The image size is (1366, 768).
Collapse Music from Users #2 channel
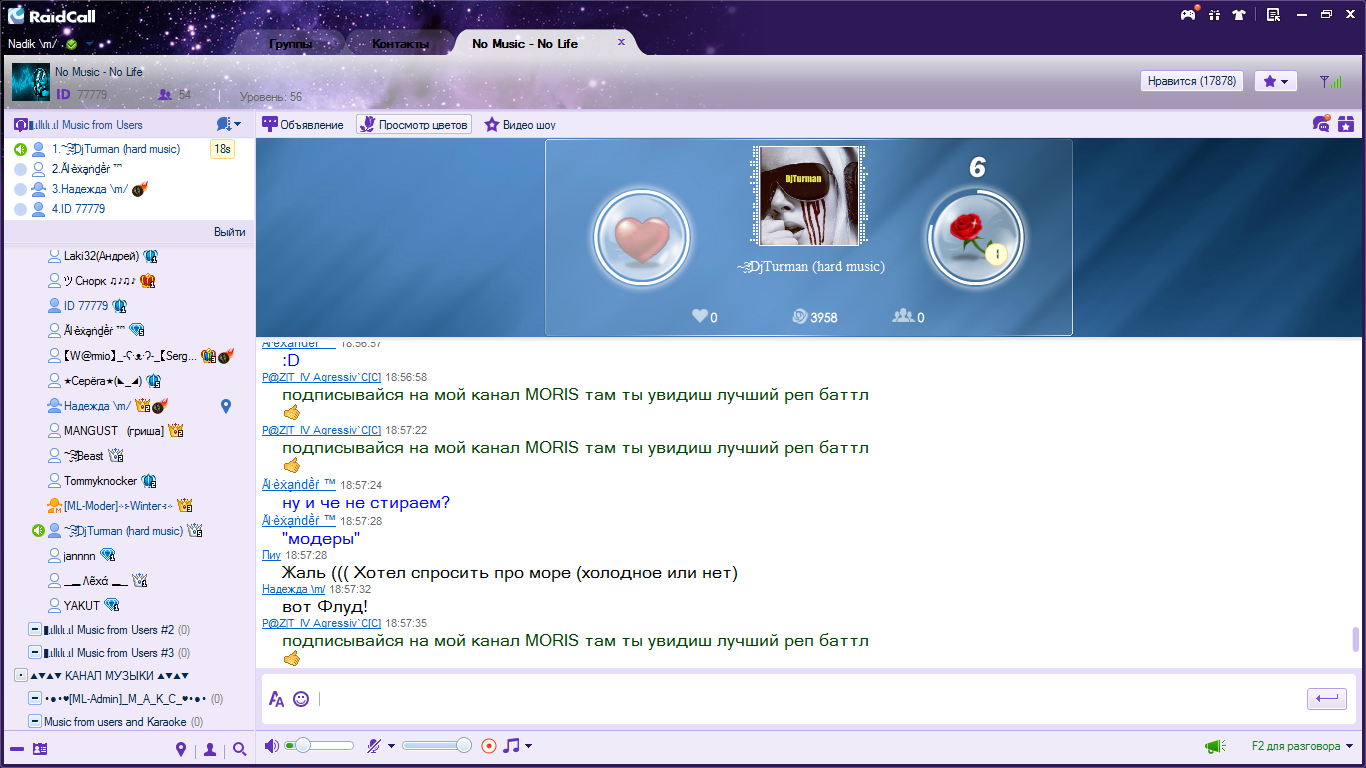click(35, 630)
